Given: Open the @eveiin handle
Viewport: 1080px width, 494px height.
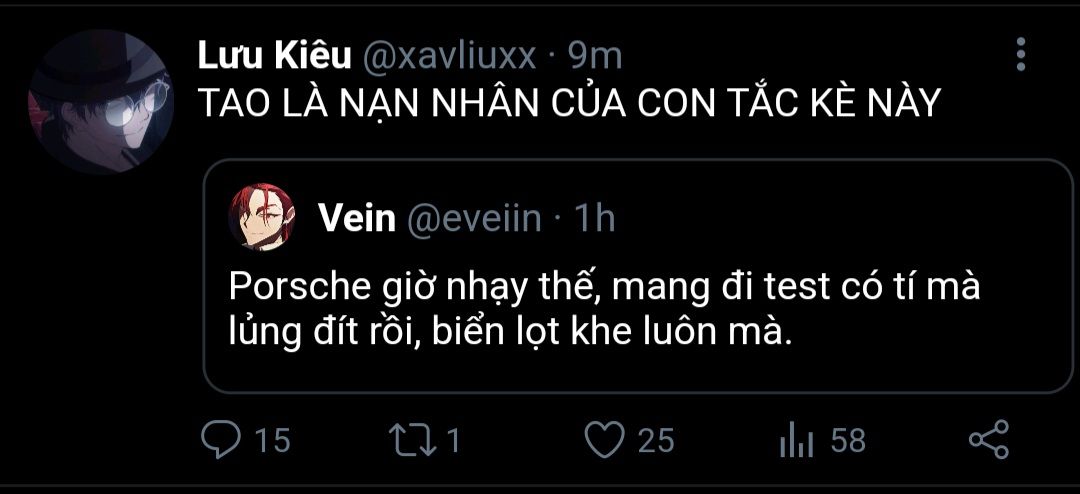Looking at the screenshot, I should coord(475,218).
